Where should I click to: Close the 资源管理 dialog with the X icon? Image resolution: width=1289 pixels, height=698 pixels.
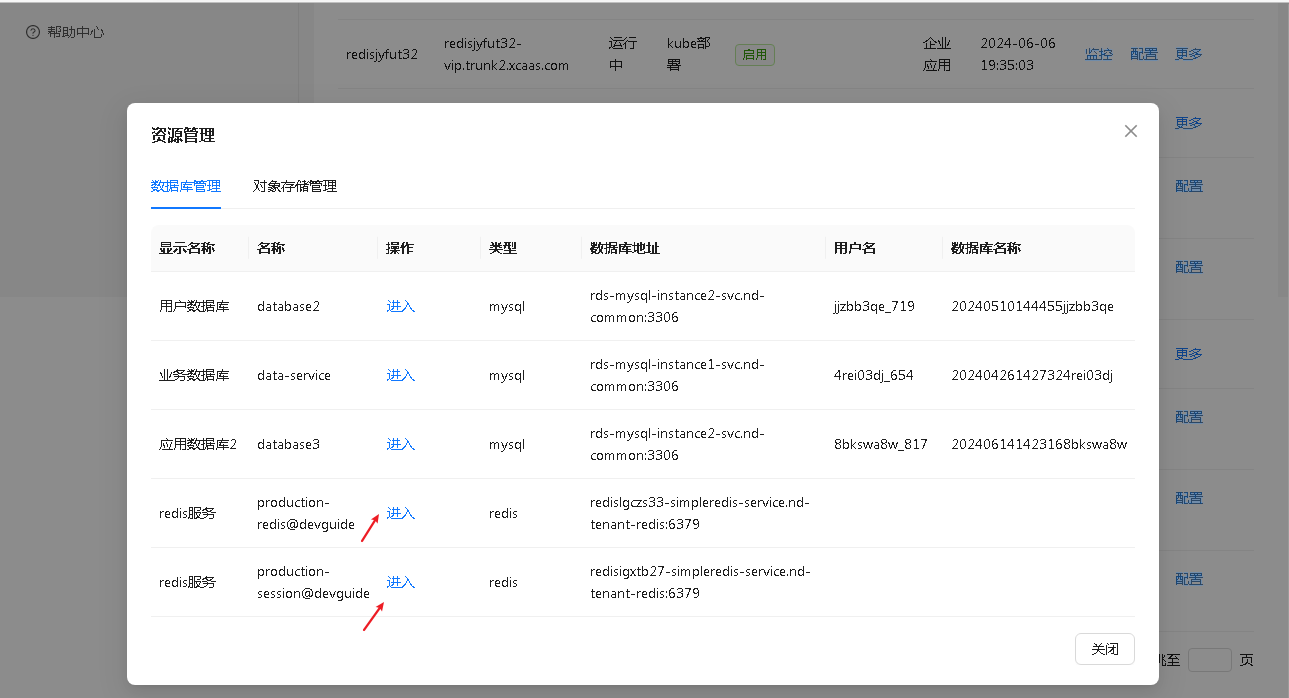pyautogui.click(x=1131, y=131)
